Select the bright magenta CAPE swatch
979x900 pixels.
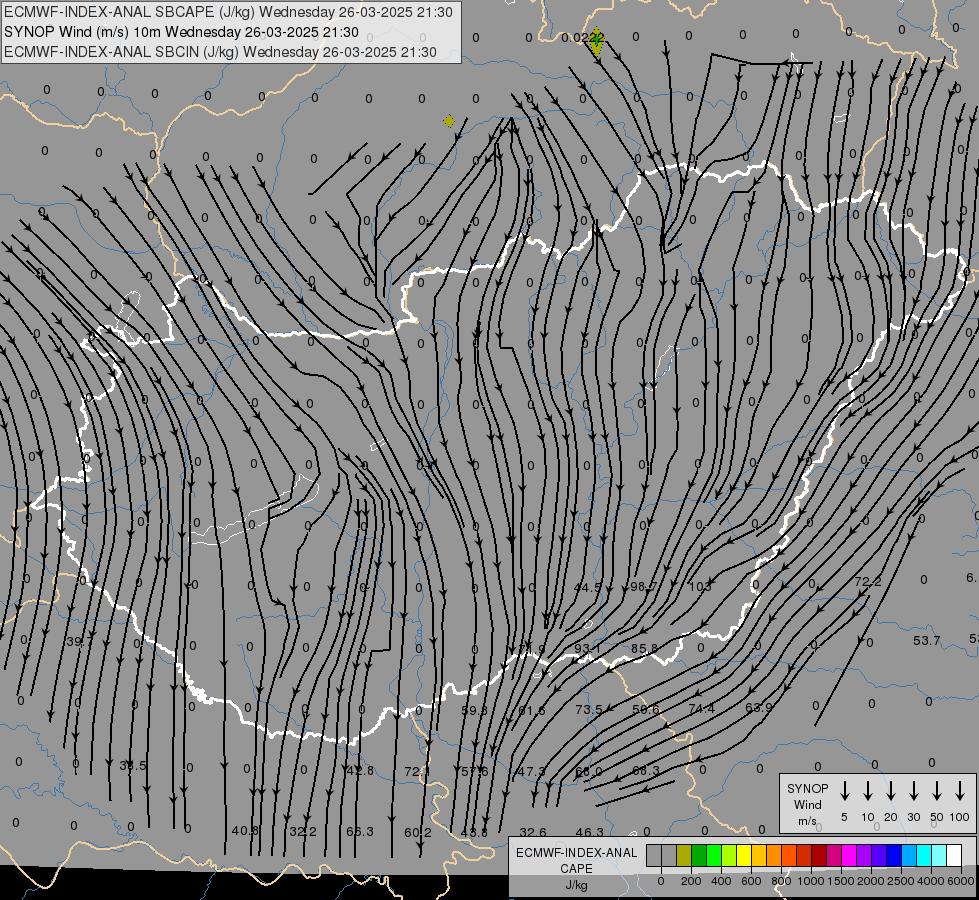(x=849, y=856)
